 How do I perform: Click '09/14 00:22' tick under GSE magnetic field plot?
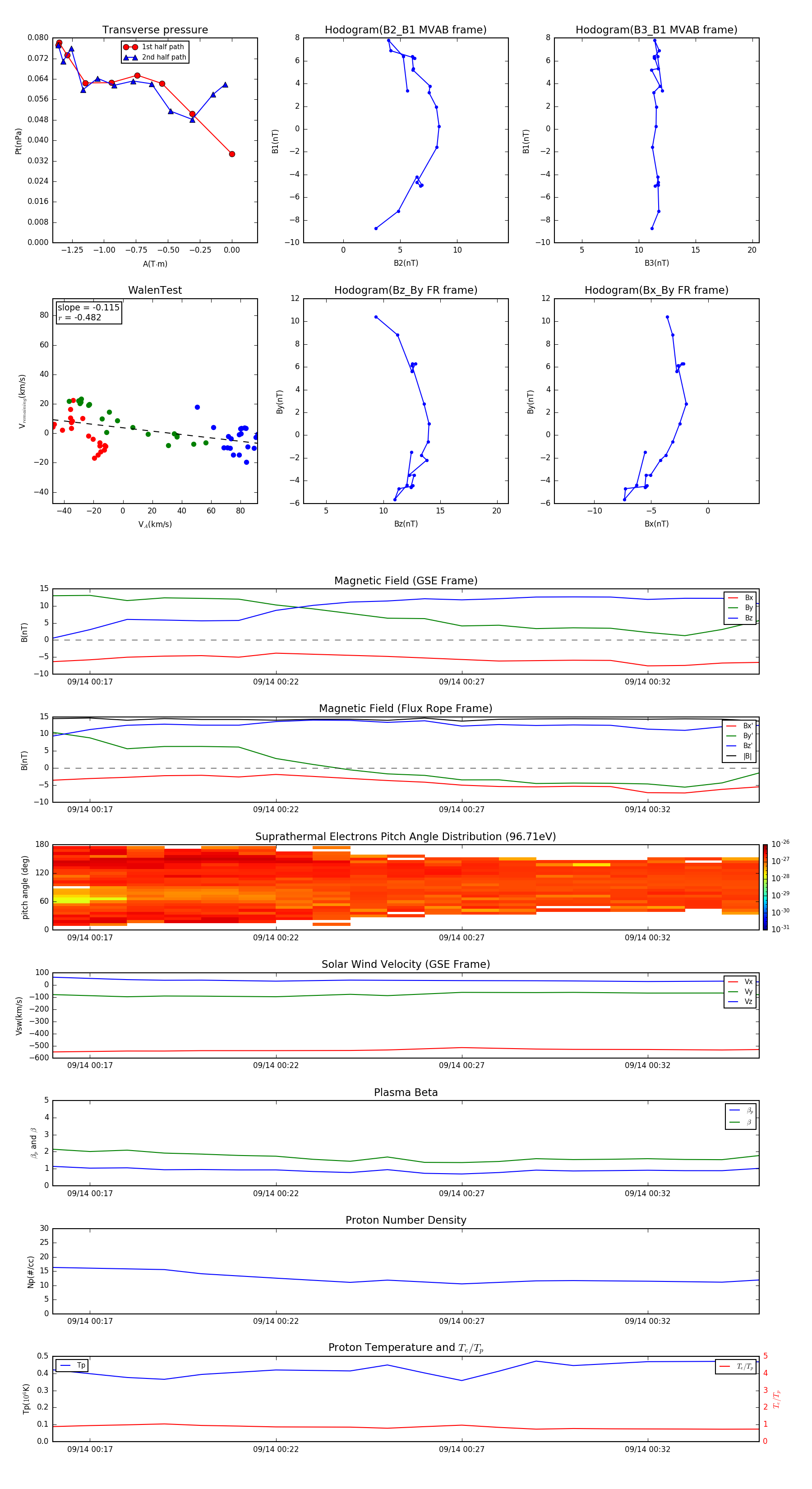pos(276,682)
